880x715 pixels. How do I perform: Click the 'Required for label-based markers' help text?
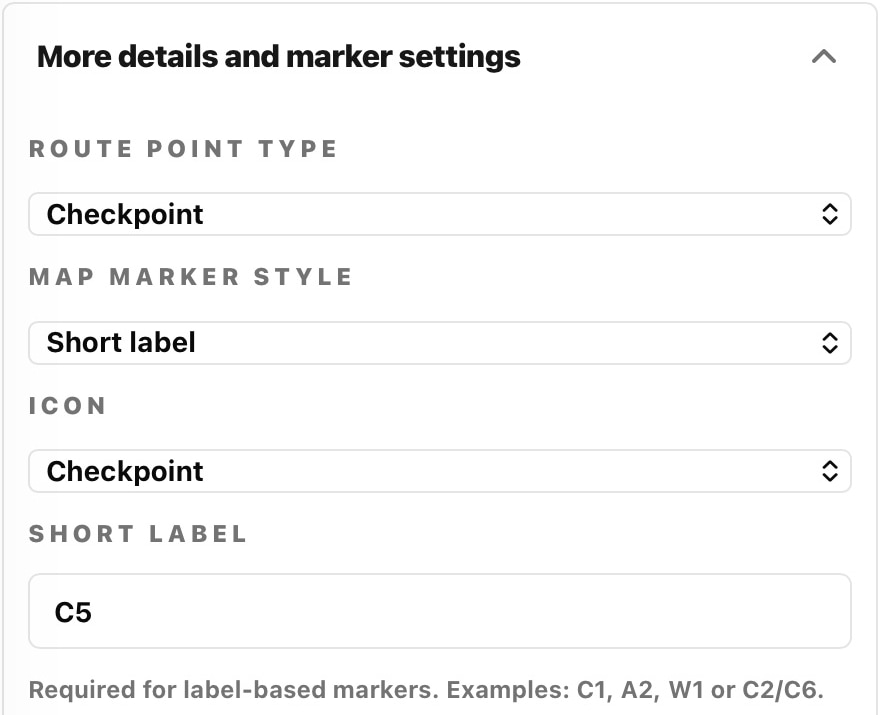(426, 690)
